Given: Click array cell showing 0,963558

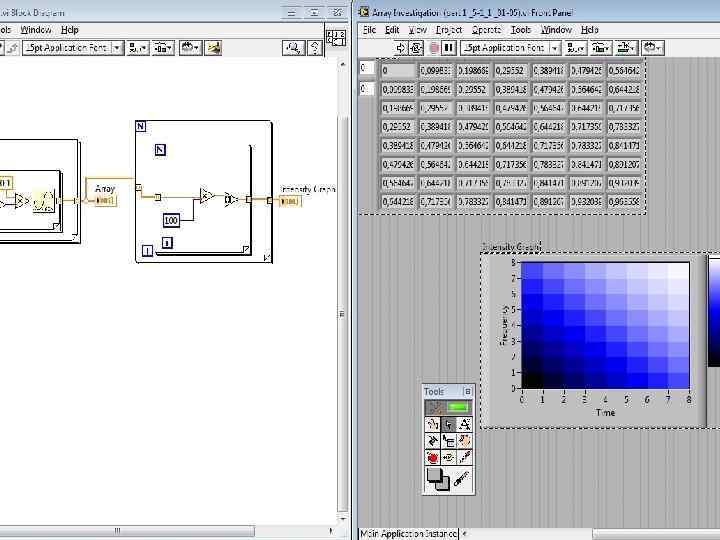Looking at the screenshot, I should point(624,202).
